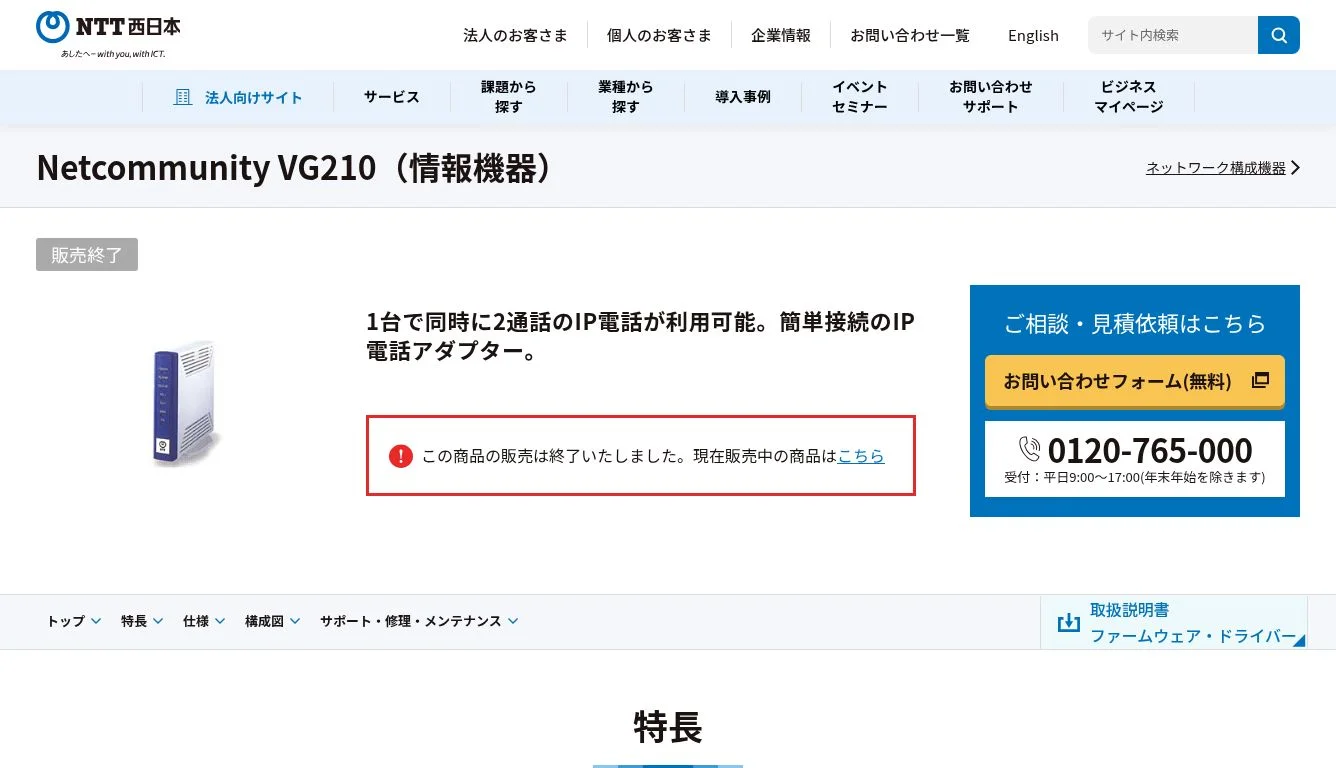The image size is (1336, 768).
Task: Open 個人のお客さま link
Action: click(659, 35)
